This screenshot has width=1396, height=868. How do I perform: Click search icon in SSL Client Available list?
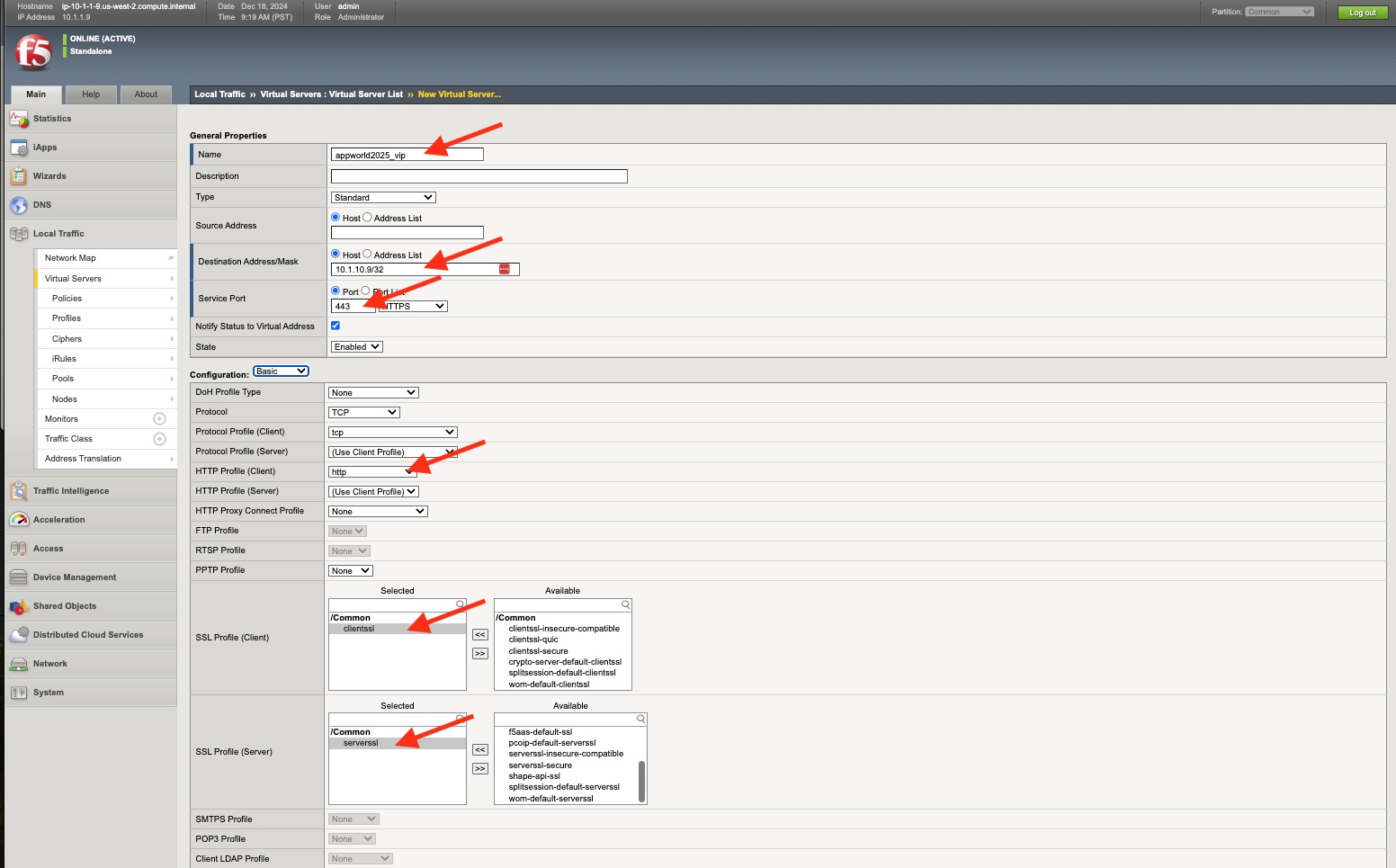[625, 605]
